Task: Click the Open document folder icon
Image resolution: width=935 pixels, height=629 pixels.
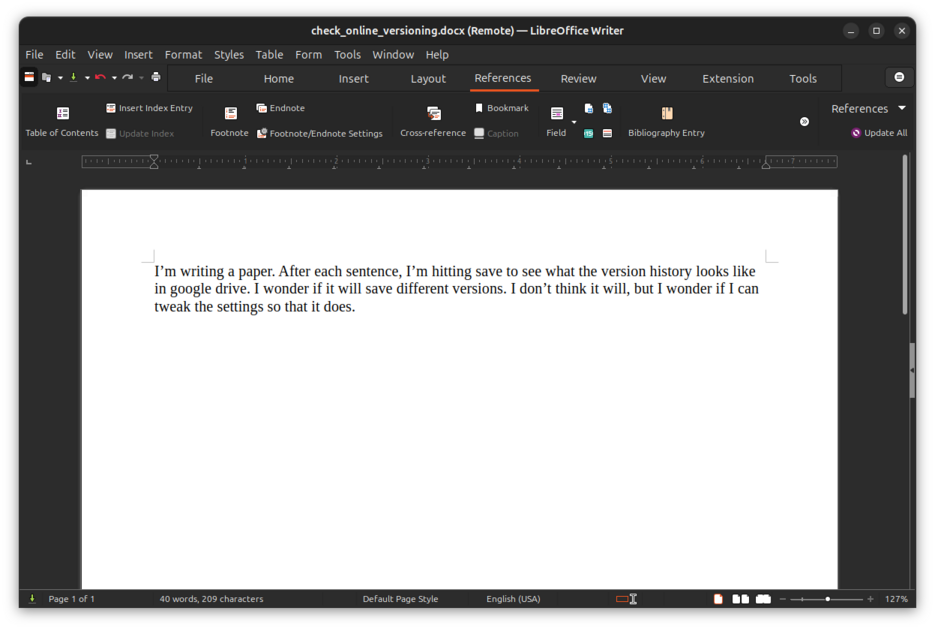Action: coord(46,77)
